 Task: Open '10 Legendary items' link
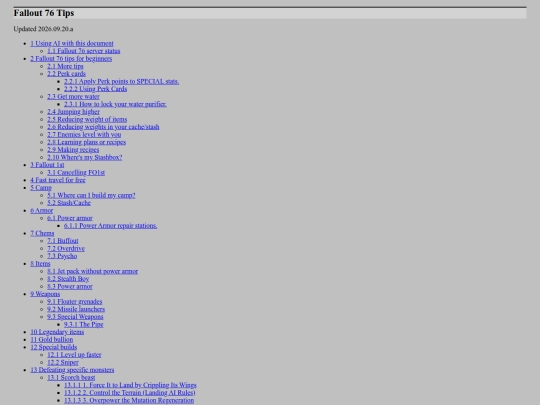click(x=57, y=331)
